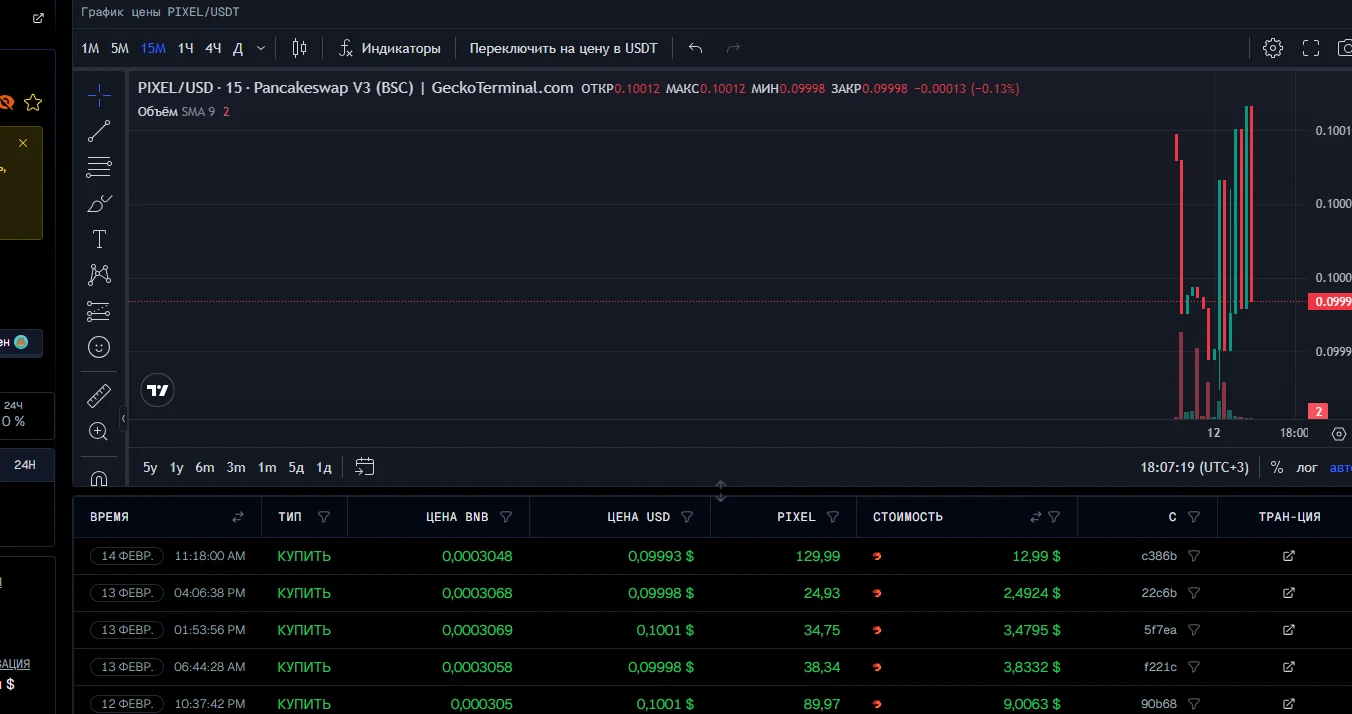The width and height of the screenshot is (1352, 714).
Task: Open the forecasting and position tools
Action: coord(99,311)
